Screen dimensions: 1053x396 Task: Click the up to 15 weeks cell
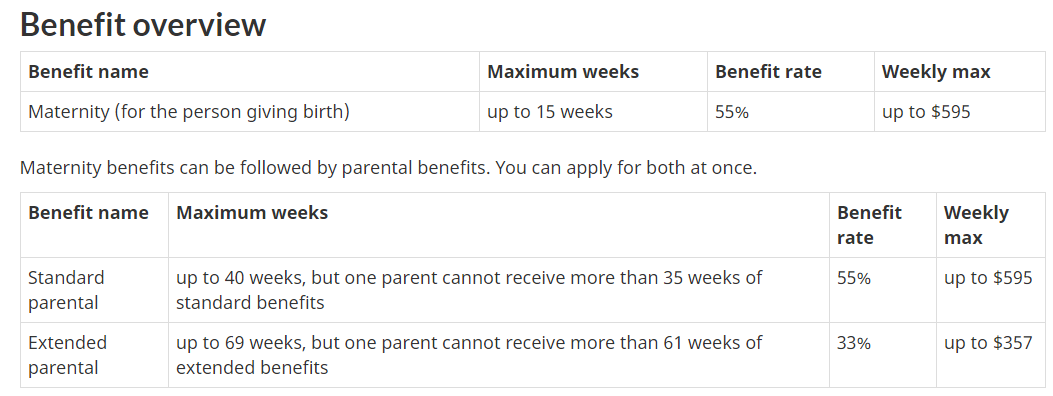(x=550, y=111)
